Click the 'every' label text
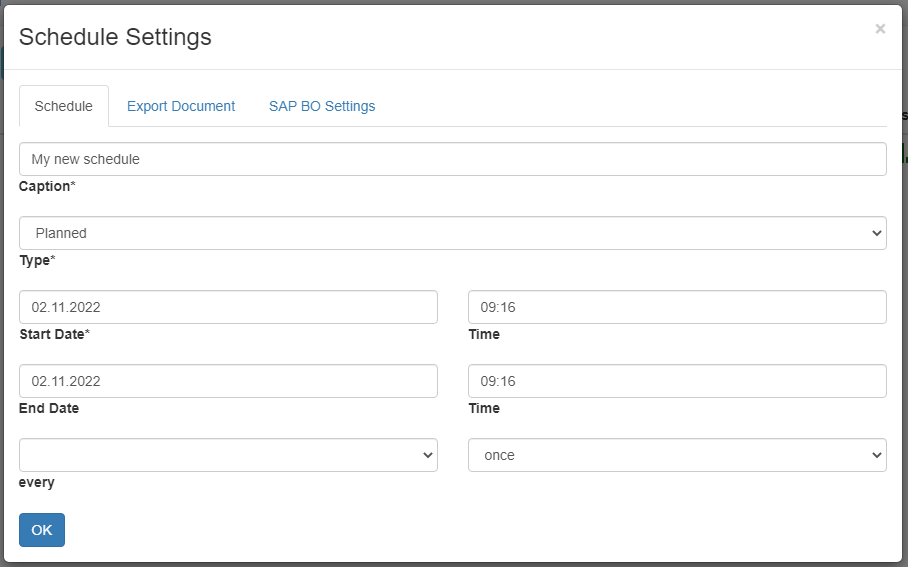Viewport: 908px width, 567px height. (x=37, y=482)
